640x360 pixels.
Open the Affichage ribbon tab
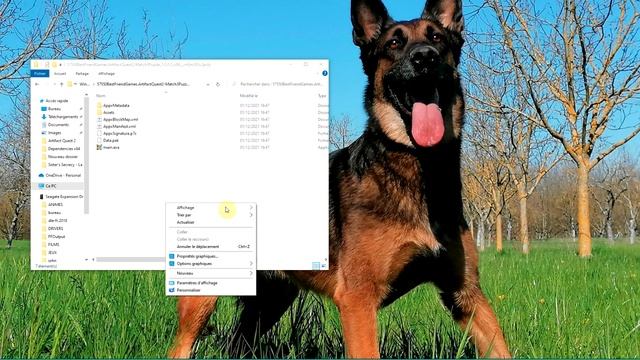[x=107, y=73]
